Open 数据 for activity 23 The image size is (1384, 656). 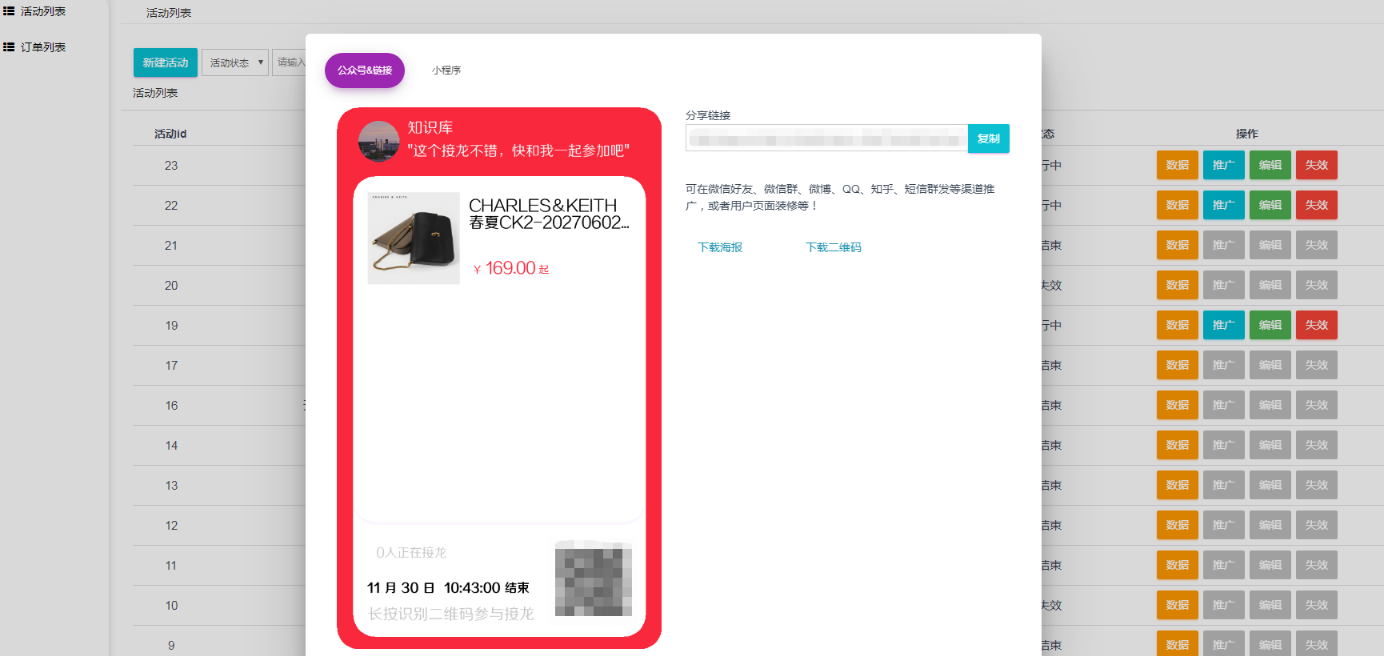[1177, 165]
